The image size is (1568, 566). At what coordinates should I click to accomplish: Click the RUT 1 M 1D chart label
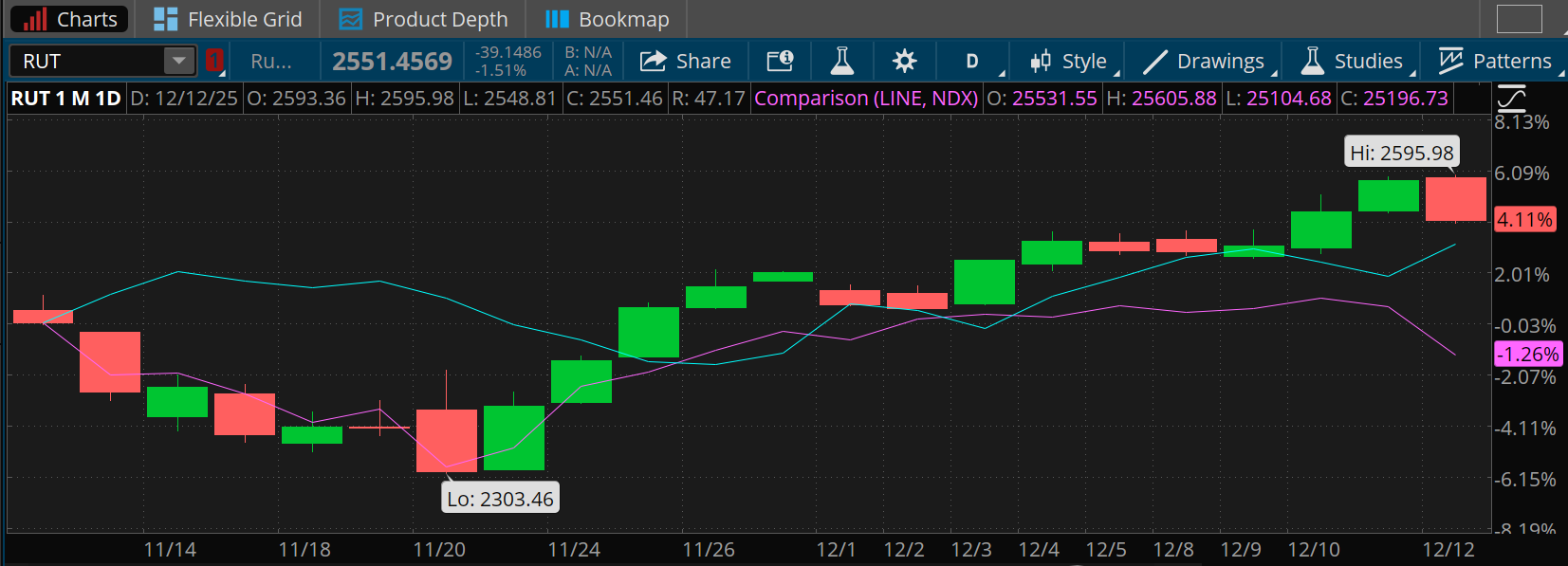coord(66,98)
